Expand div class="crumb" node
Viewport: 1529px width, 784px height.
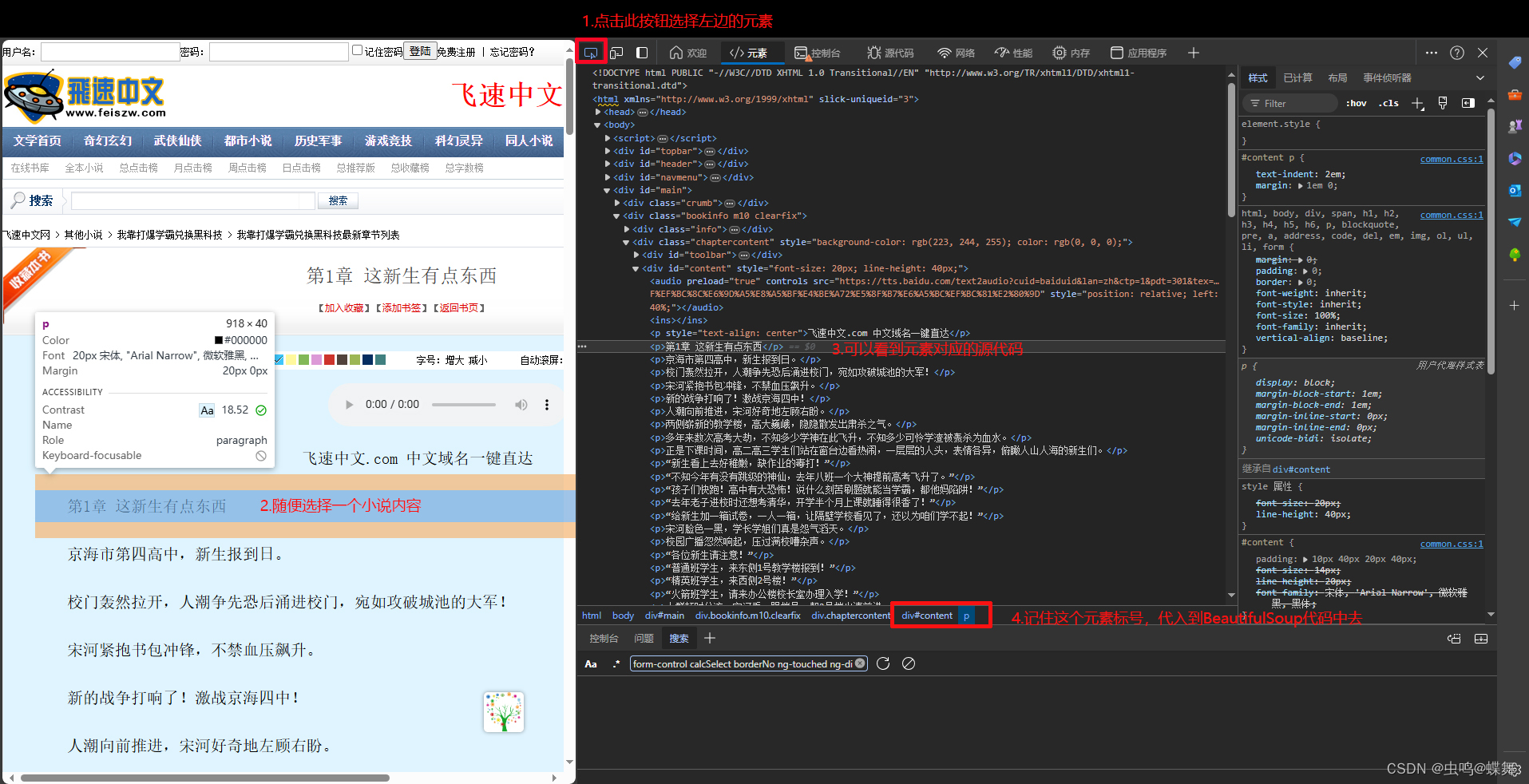[x=617, y=203]
